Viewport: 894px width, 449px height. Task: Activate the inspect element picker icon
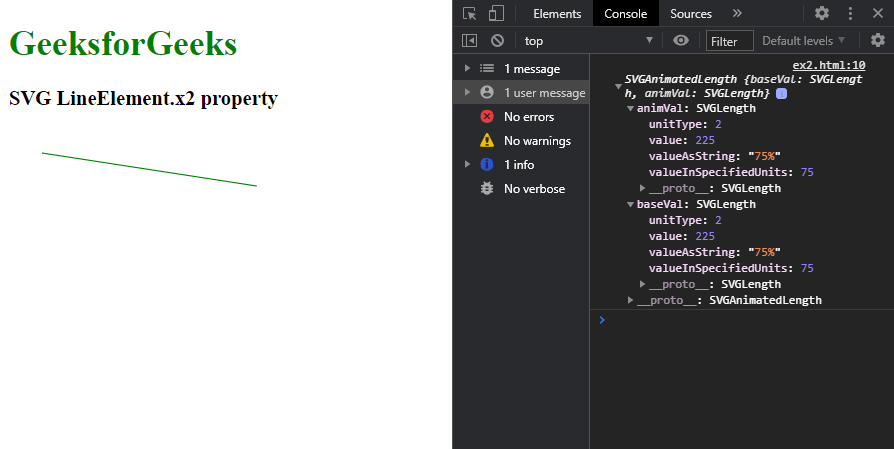pyautogui.click(x=469, y=14)
